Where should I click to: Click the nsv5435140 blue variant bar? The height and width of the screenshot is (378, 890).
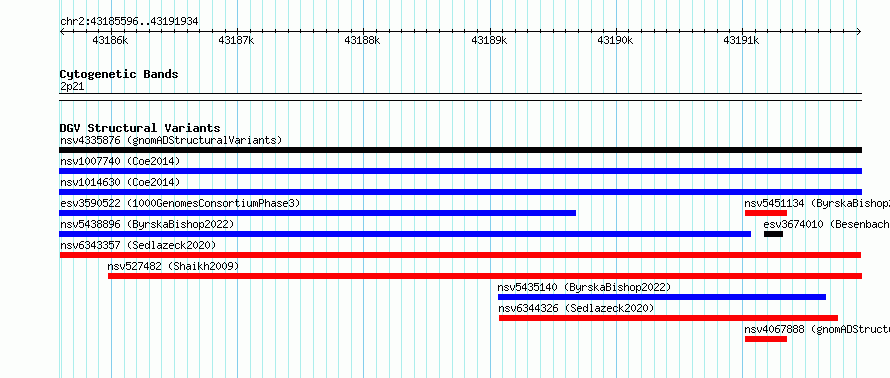(x=662, y=297)
